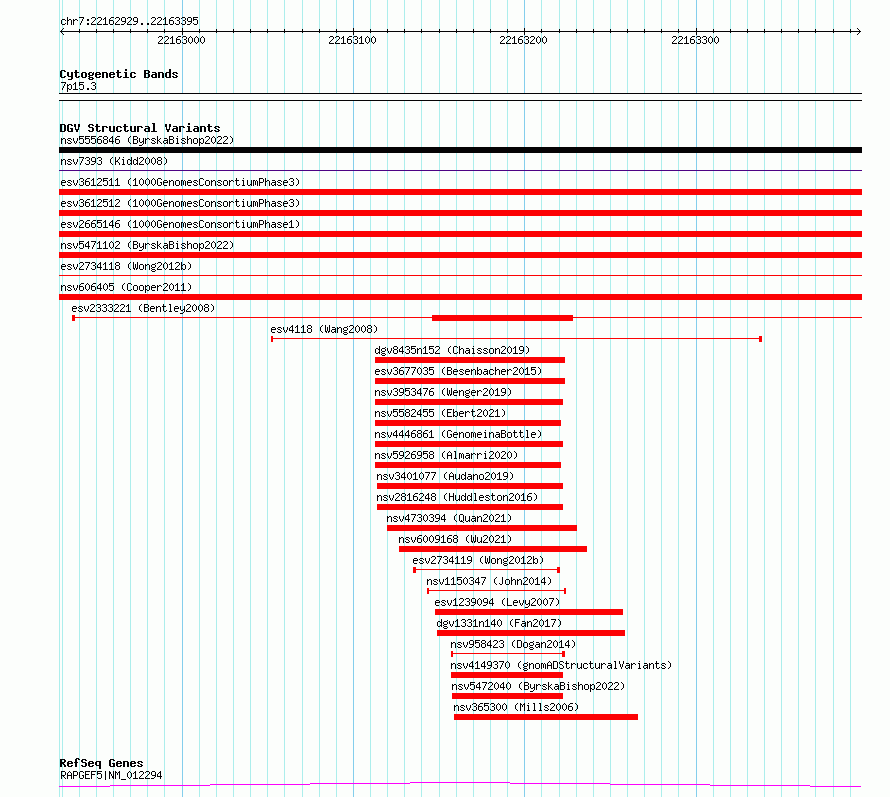Open variant nsv3953476 (Wenger2019)
This screenshot has height=797, width=890.
click(443, 392)
